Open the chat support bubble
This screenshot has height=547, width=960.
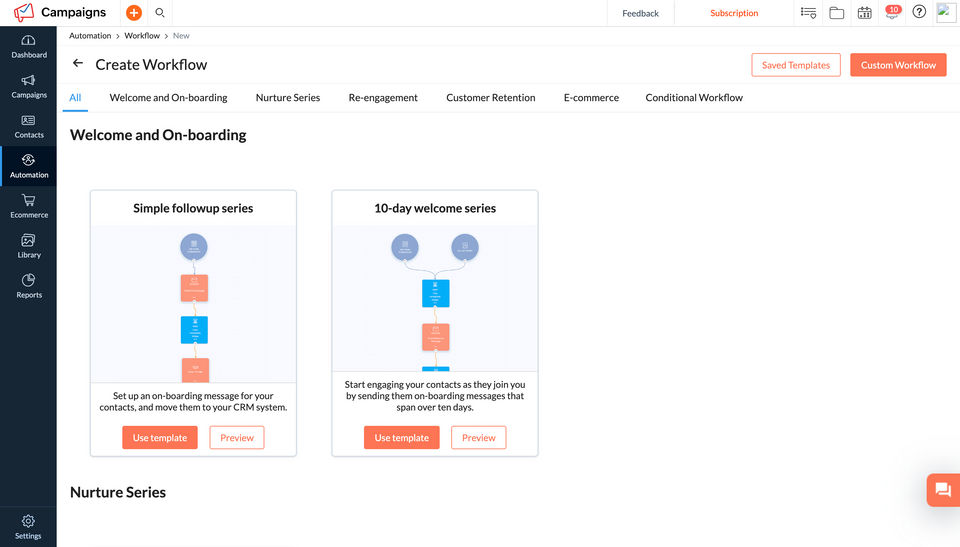tap(942, 490)
